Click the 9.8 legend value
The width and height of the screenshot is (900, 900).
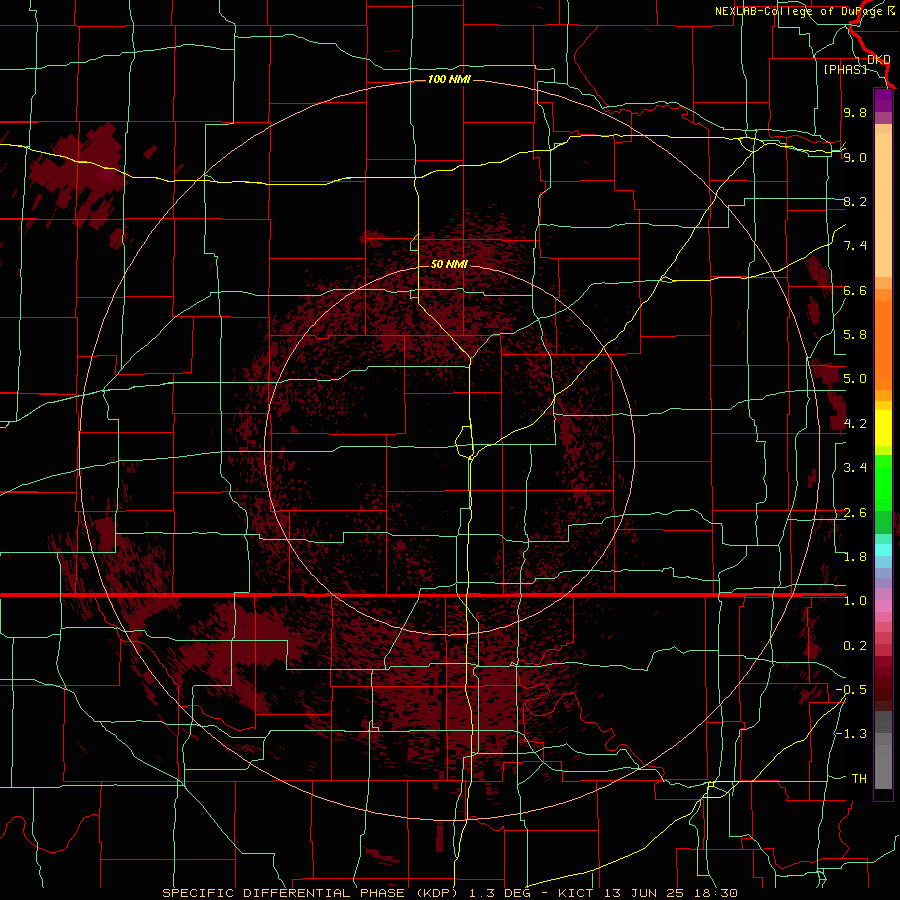855,112
